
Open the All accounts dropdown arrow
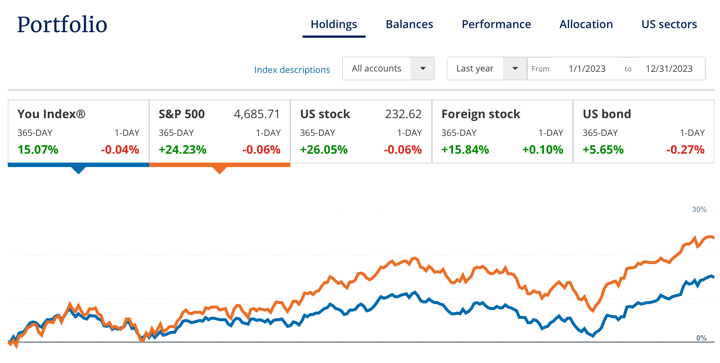click(x=422, y=69)
